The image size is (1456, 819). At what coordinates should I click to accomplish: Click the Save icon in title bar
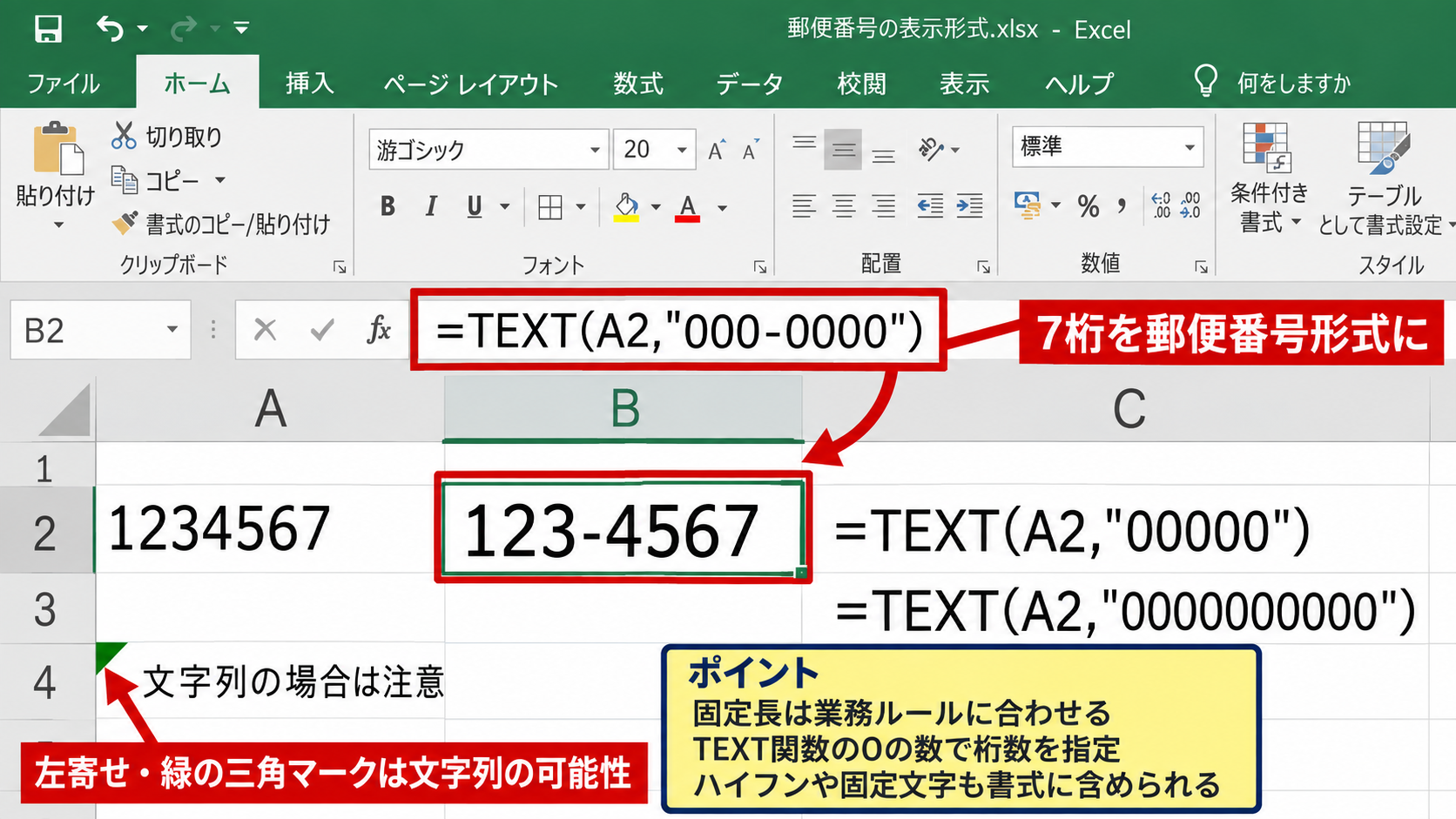48,29
